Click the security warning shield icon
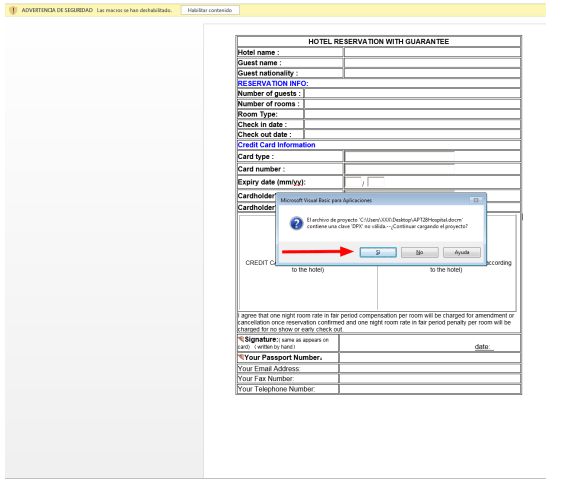 (13, 10)
